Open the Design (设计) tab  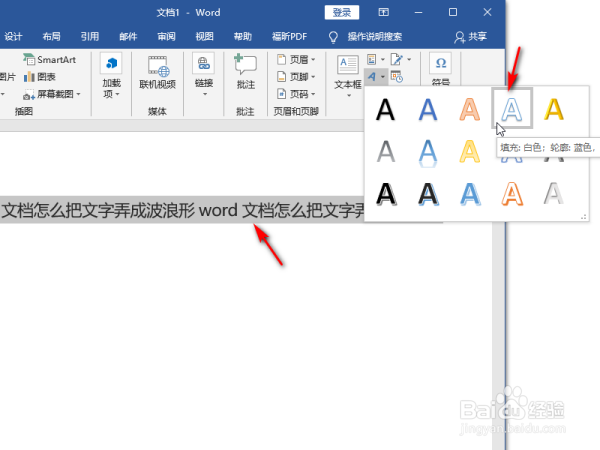(13, 36)
